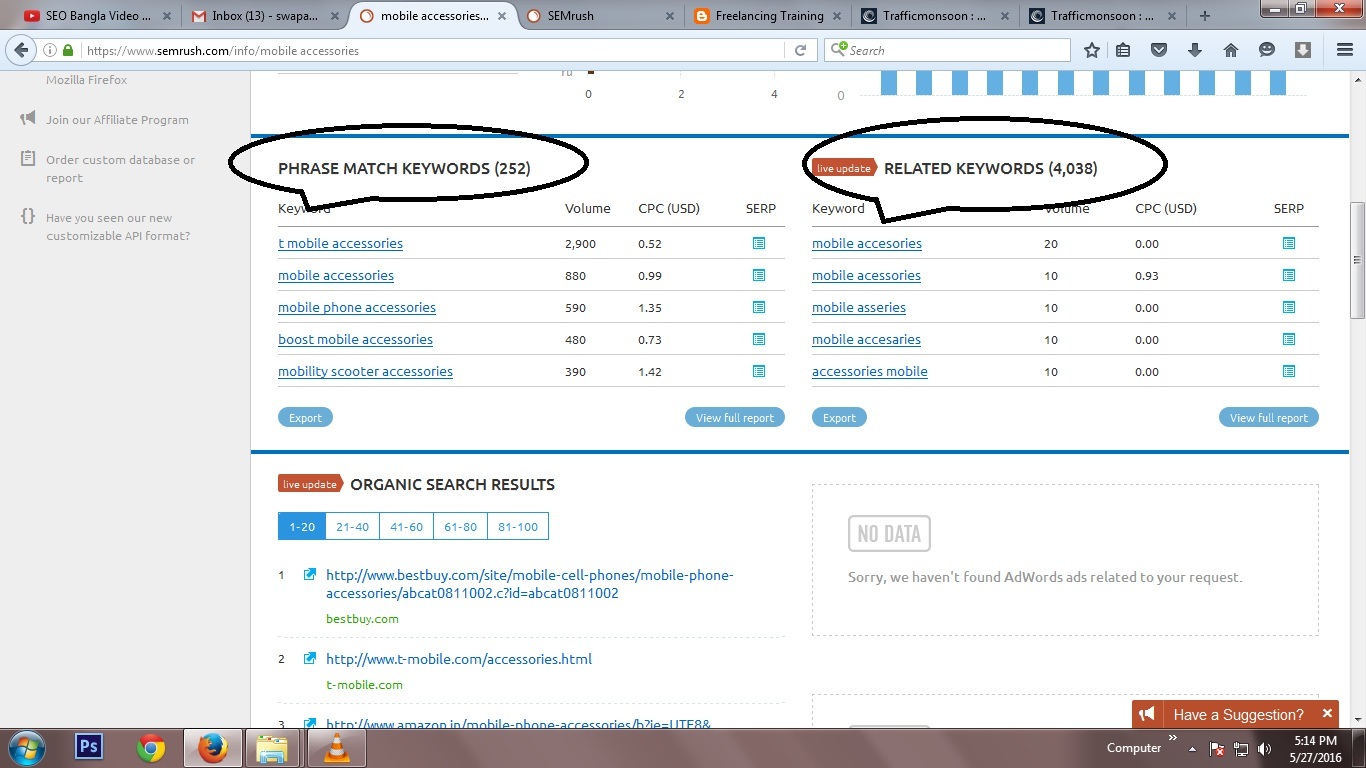The image size is (1366, 768).
Task: Click Join our Affiliate Program sidebar link
Action: pyautogui.click(x=117, y=119)
